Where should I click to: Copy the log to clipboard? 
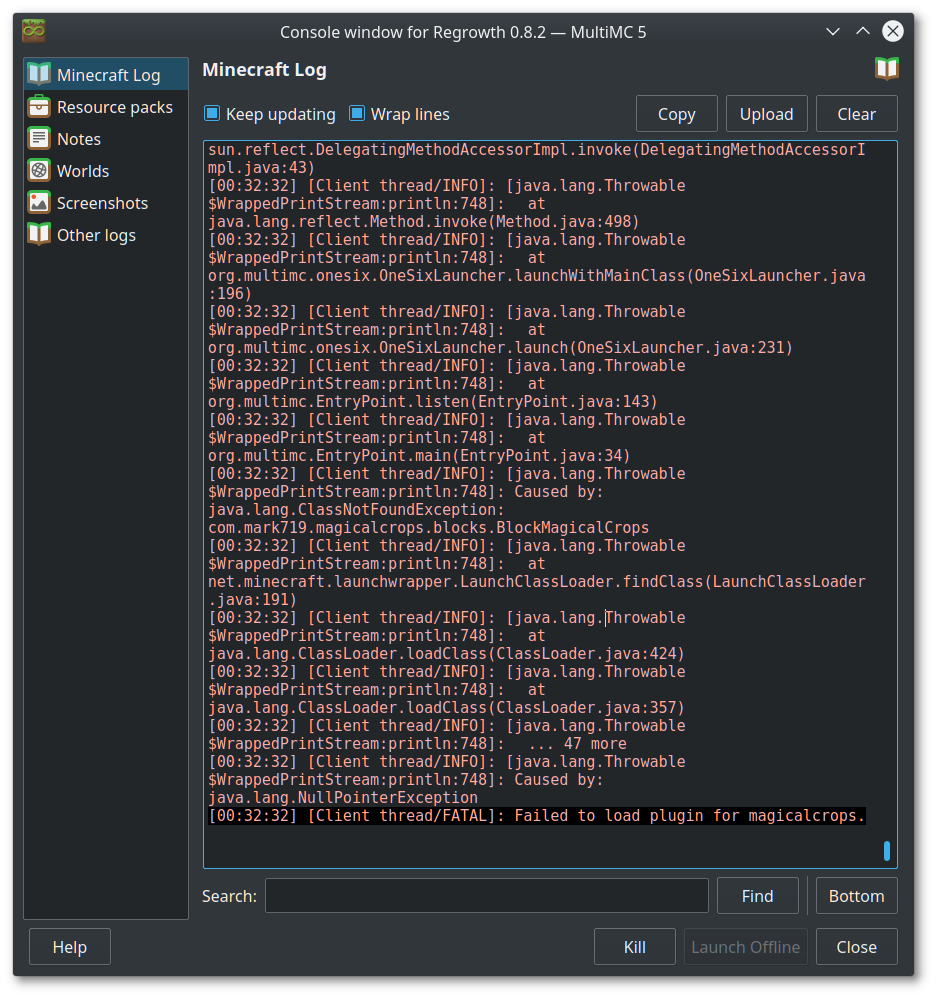(676, 114)
